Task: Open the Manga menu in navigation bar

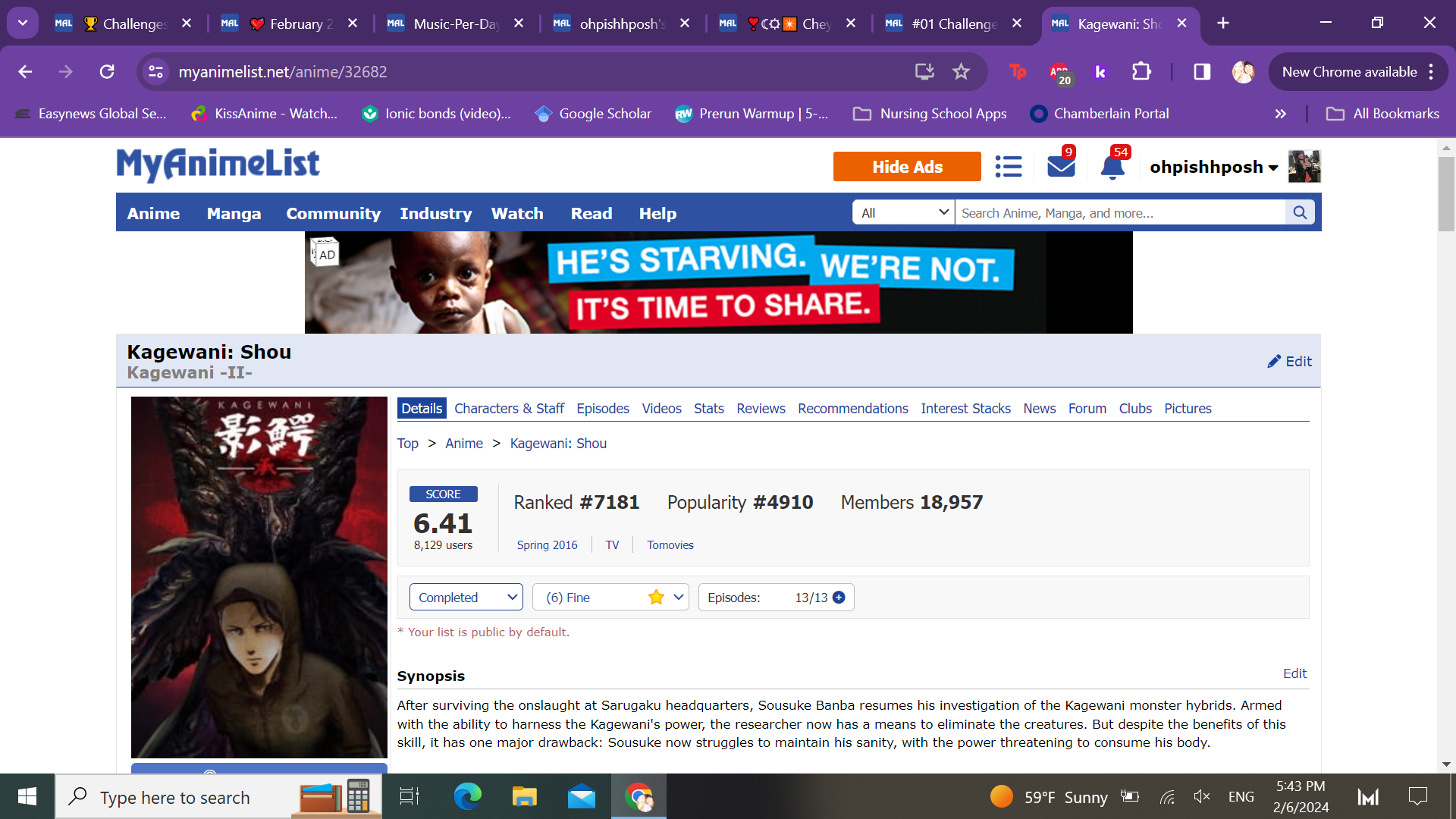Action: pyautogui.click(x=234, y=213)
